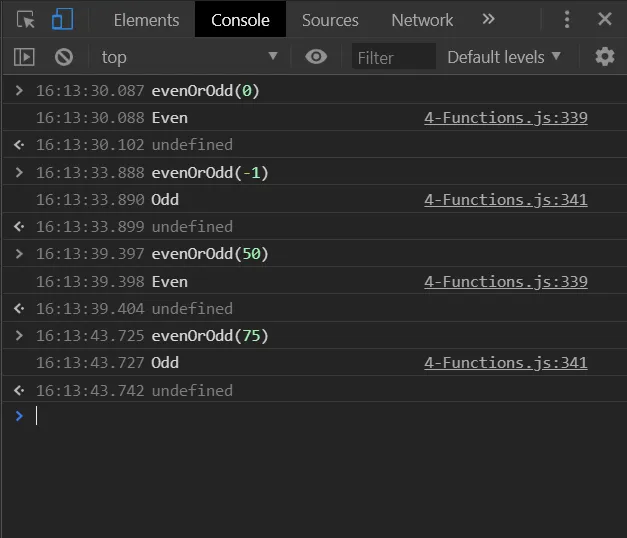The width and height of the screenshot is (627, 538).
Task: Switch to the Sources tab
Action: [330, 20]
